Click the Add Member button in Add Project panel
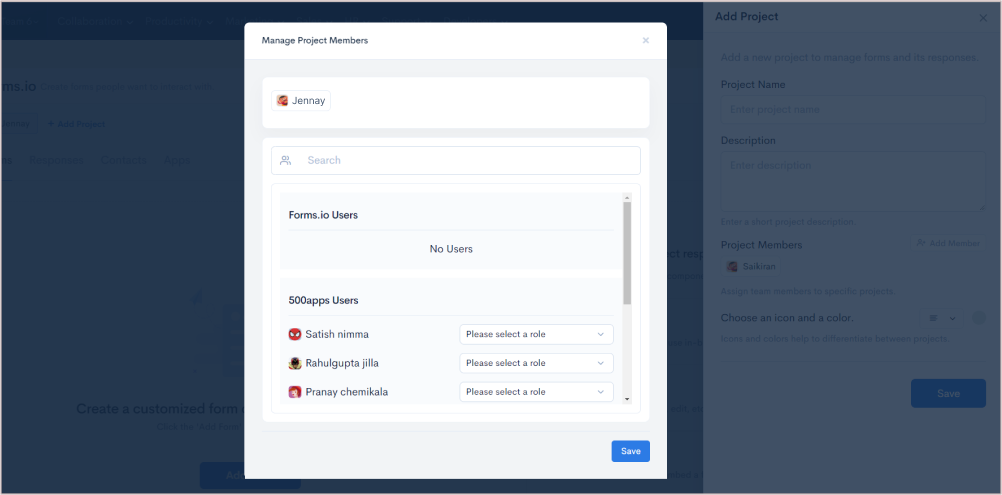Image resolution: width=1002 pixels, height=495 pixels. [x=947, y=243]
